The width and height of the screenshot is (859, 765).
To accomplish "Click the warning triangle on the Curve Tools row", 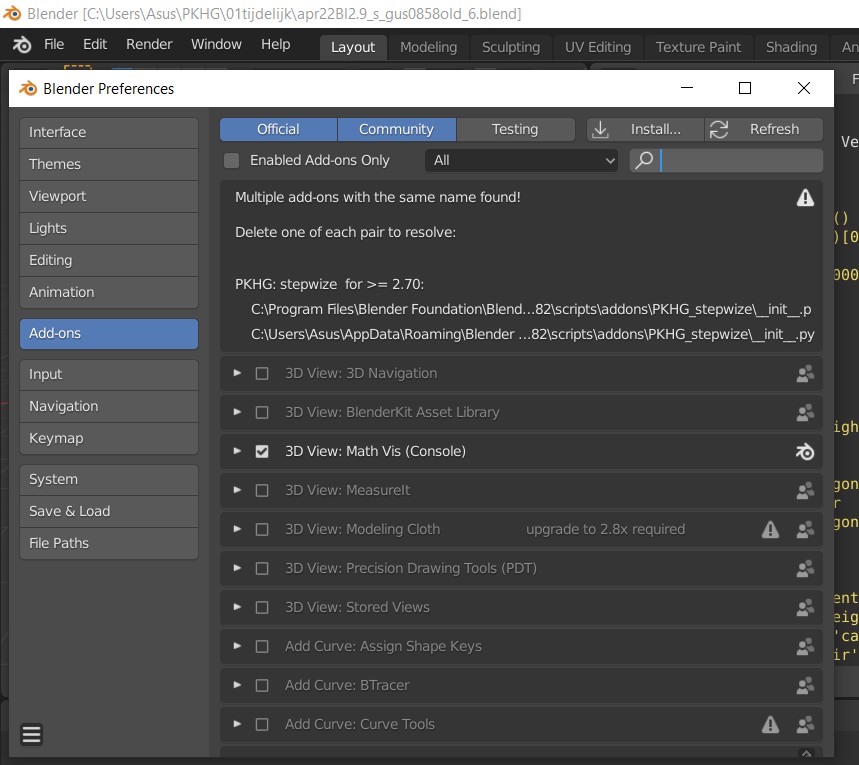I will click(770, 724).
